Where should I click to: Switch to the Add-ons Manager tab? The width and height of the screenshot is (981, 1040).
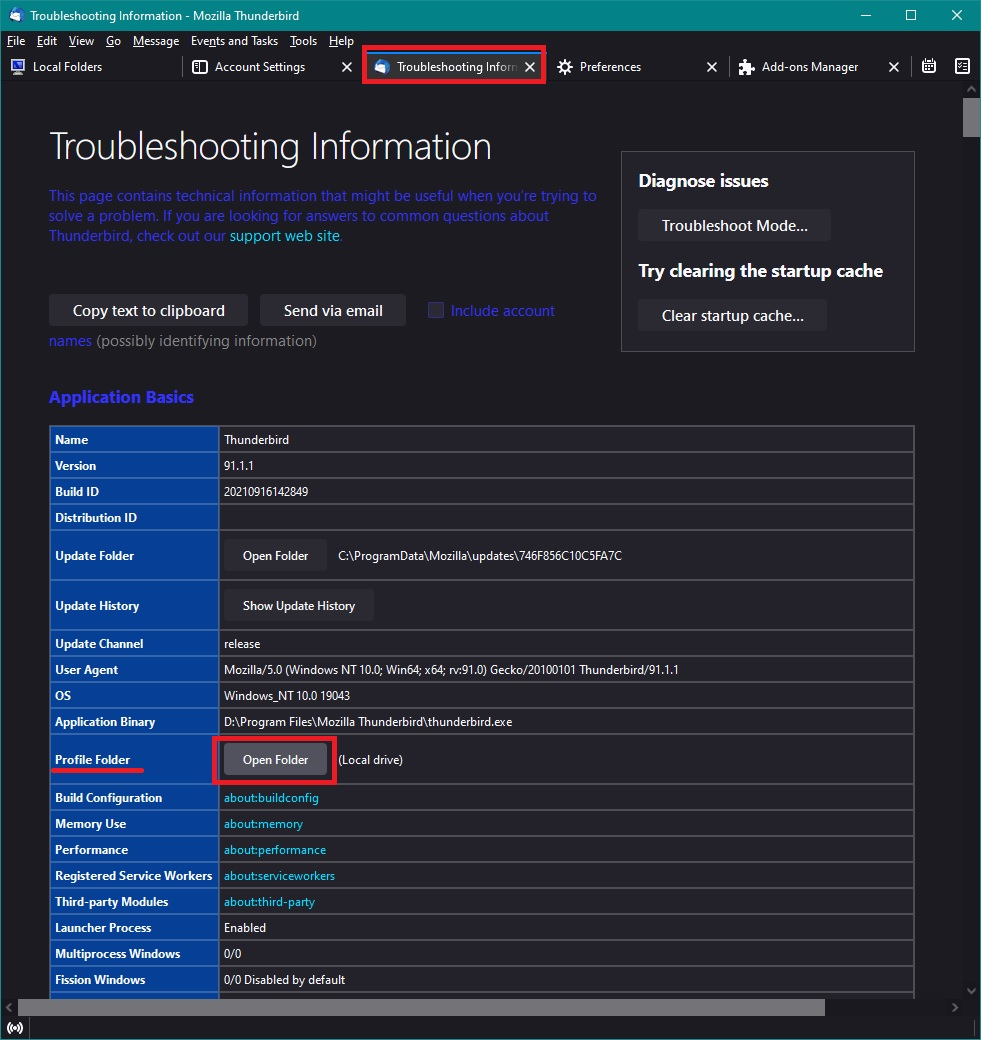coord(809,67)
